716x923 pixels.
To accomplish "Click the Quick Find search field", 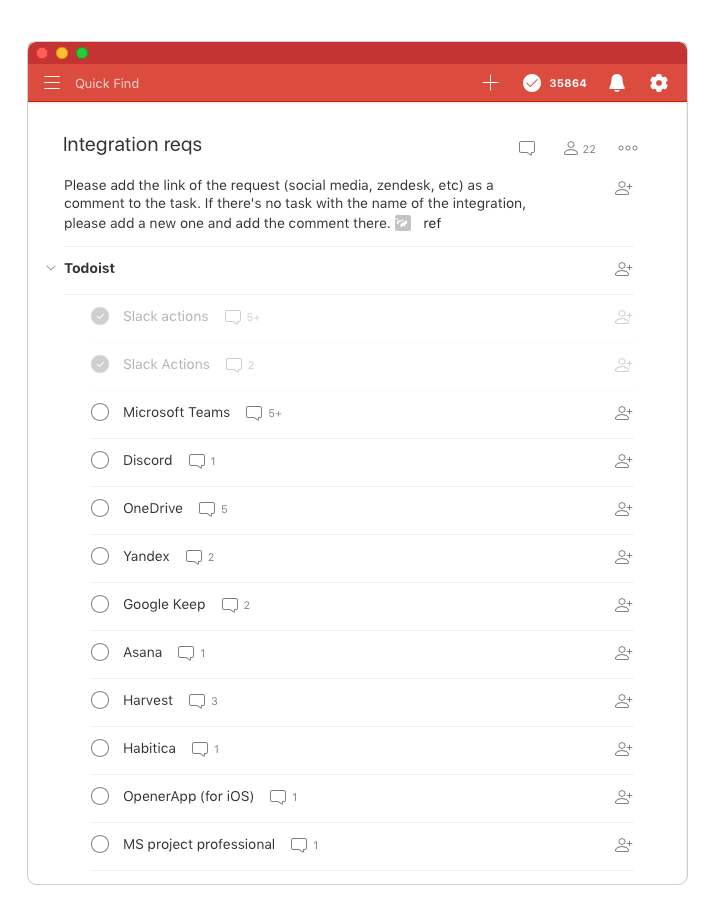I will (x=107, y=83).
